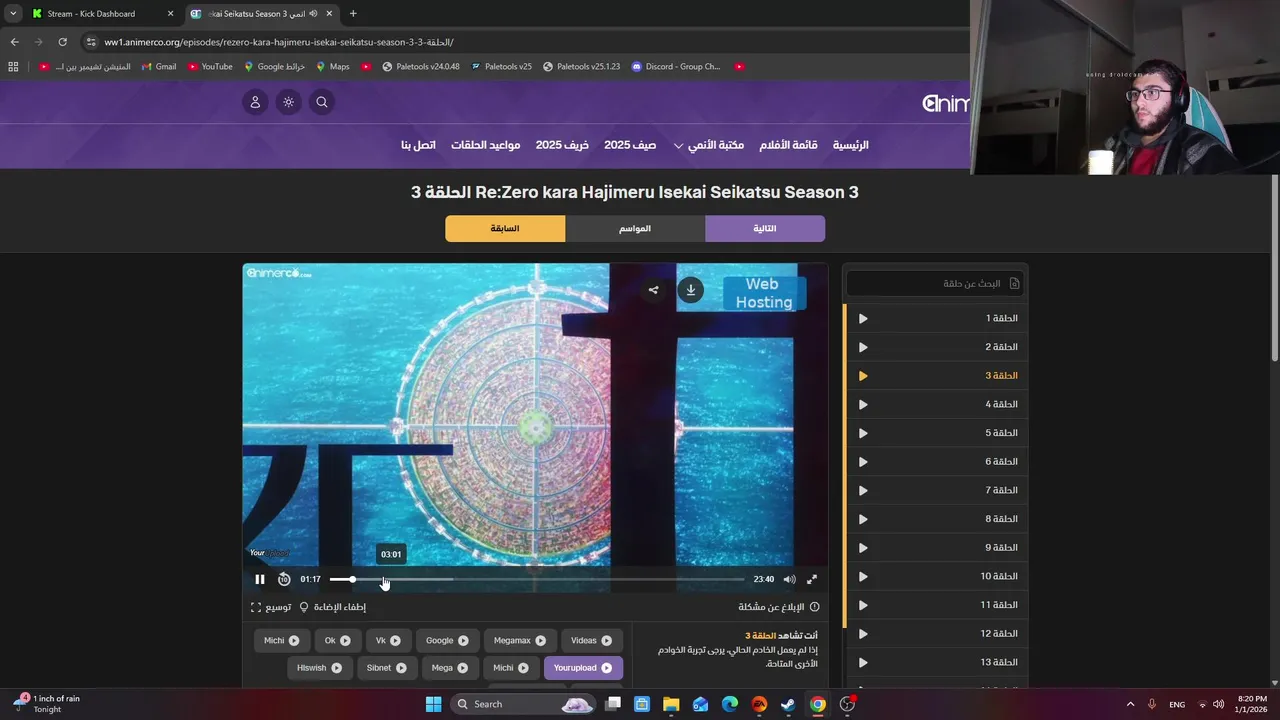Open the tab search dropdown
Image resolution: width=1280 pixels, height=720 pixels.
pyautogui.click(x=13, y=14)
